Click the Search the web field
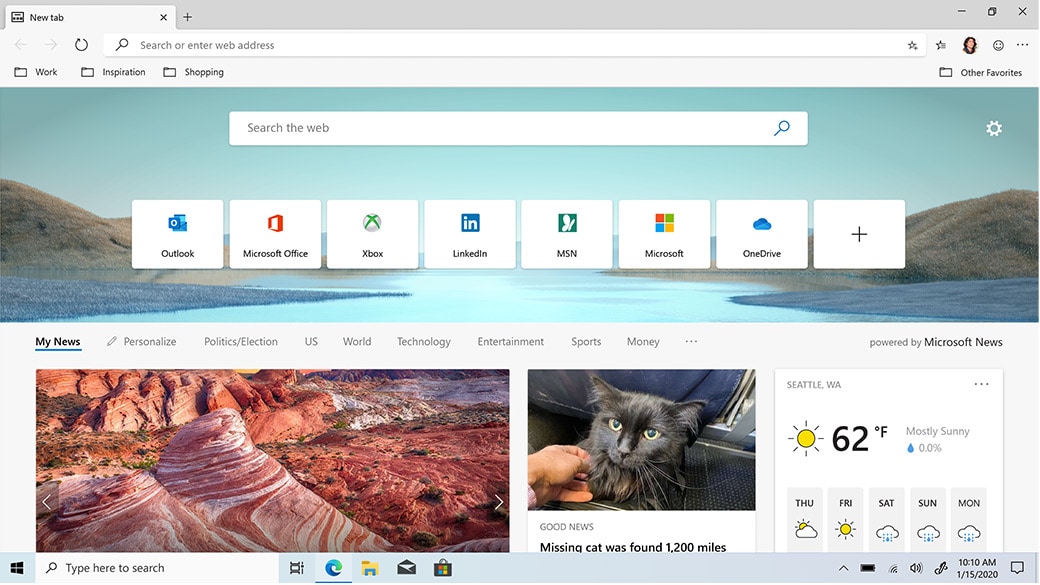This screenshot has width=1040, height=585. 500,128
